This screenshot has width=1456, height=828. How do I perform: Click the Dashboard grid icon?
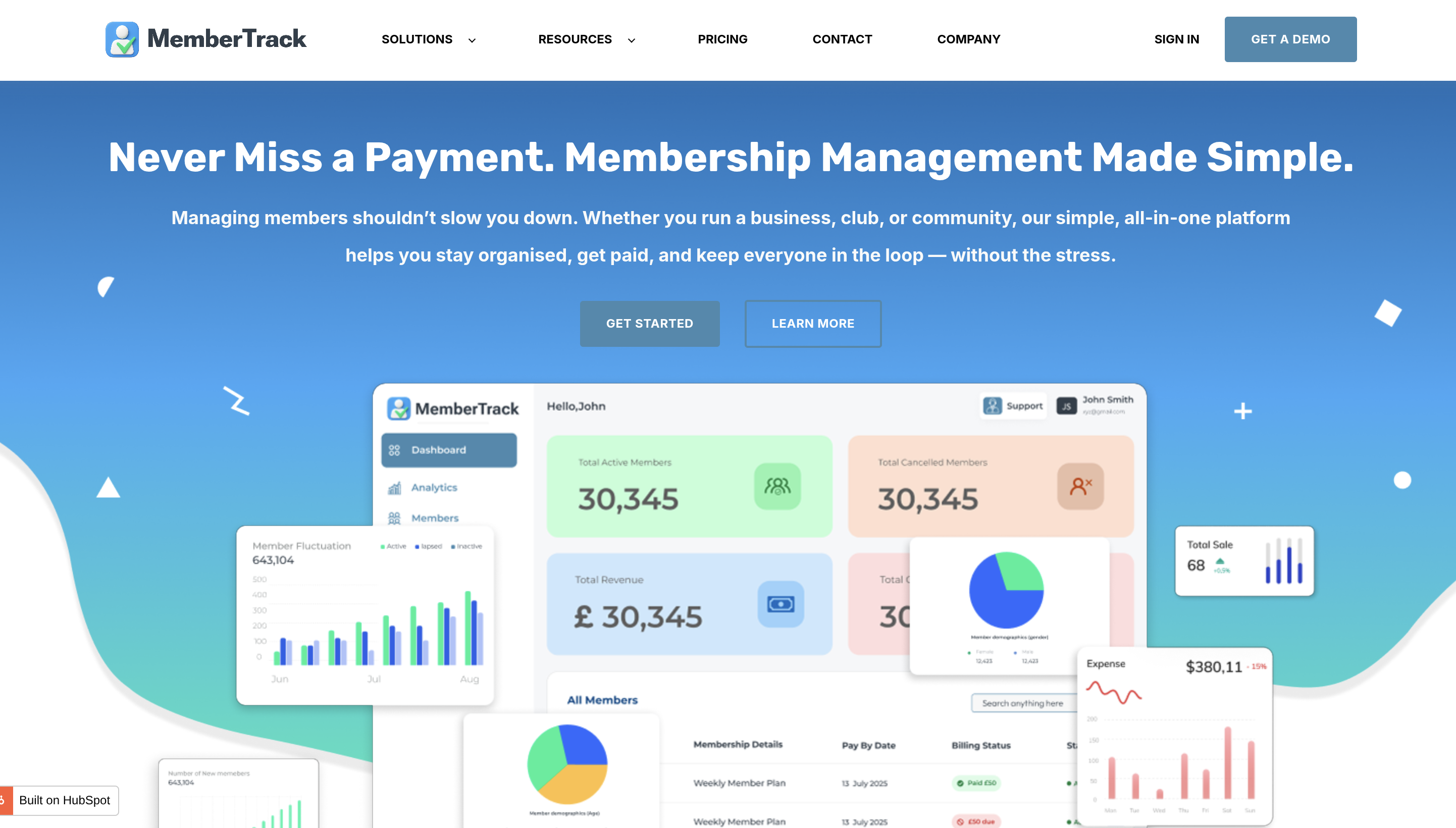(x=394, y=450)
